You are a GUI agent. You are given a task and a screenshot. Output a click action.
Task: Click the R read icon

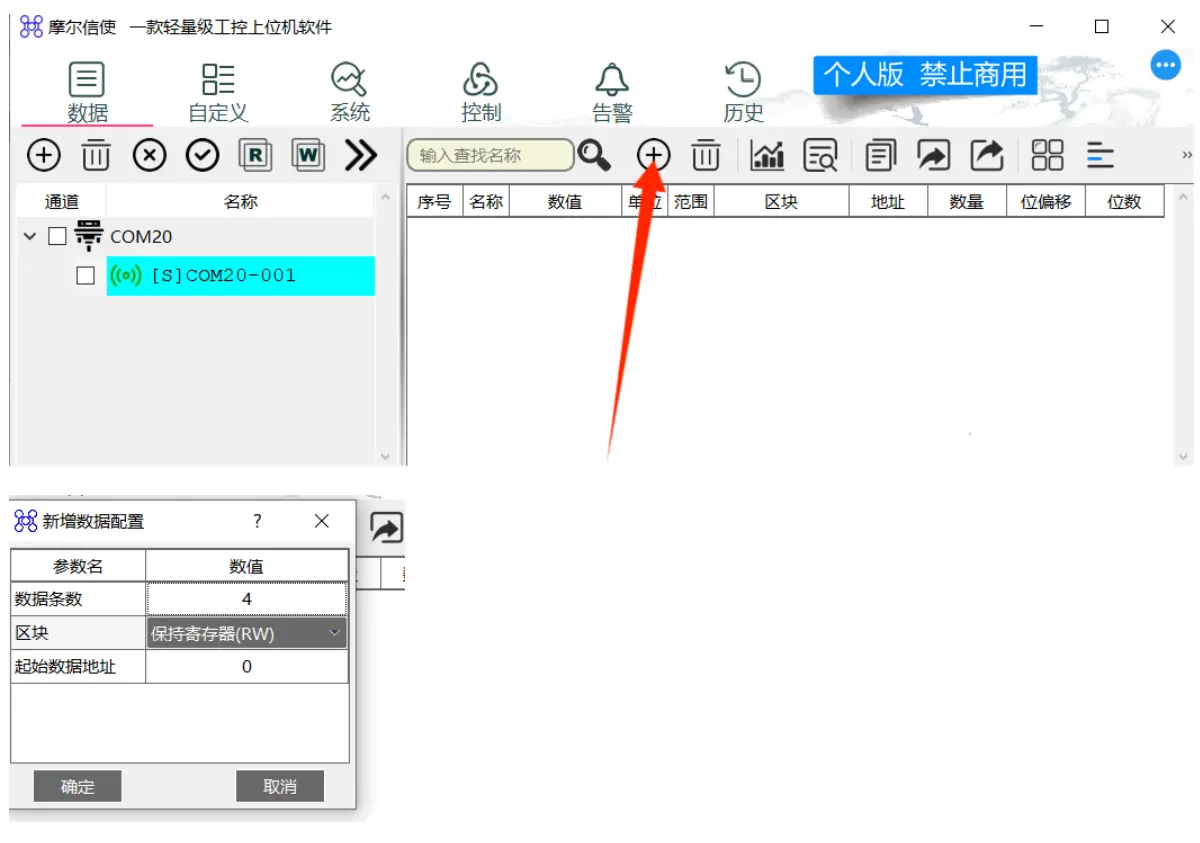[256, 155]
